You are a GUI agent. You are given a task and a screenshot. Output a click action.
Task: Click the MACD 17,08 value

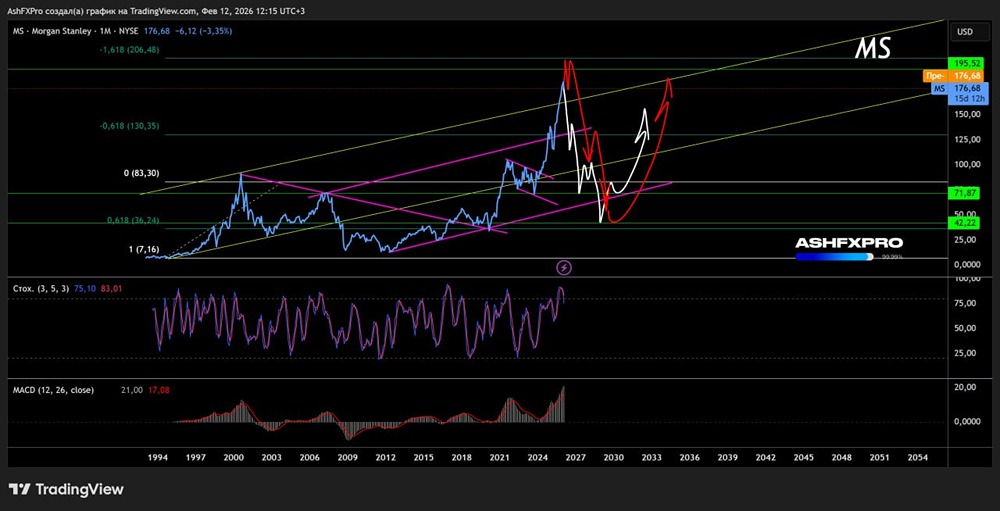click(159, 390)
